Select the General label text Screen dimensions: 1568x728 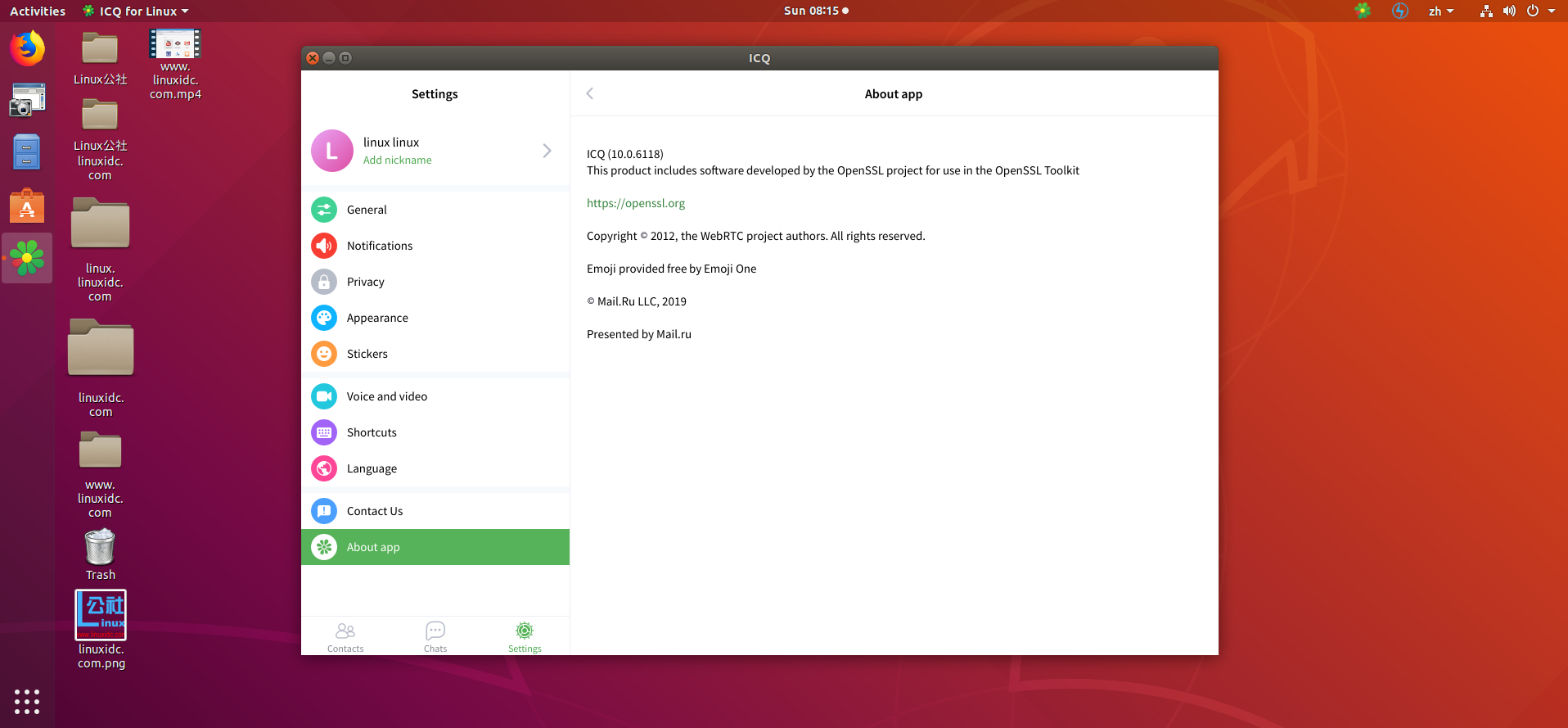pos(367,210)
